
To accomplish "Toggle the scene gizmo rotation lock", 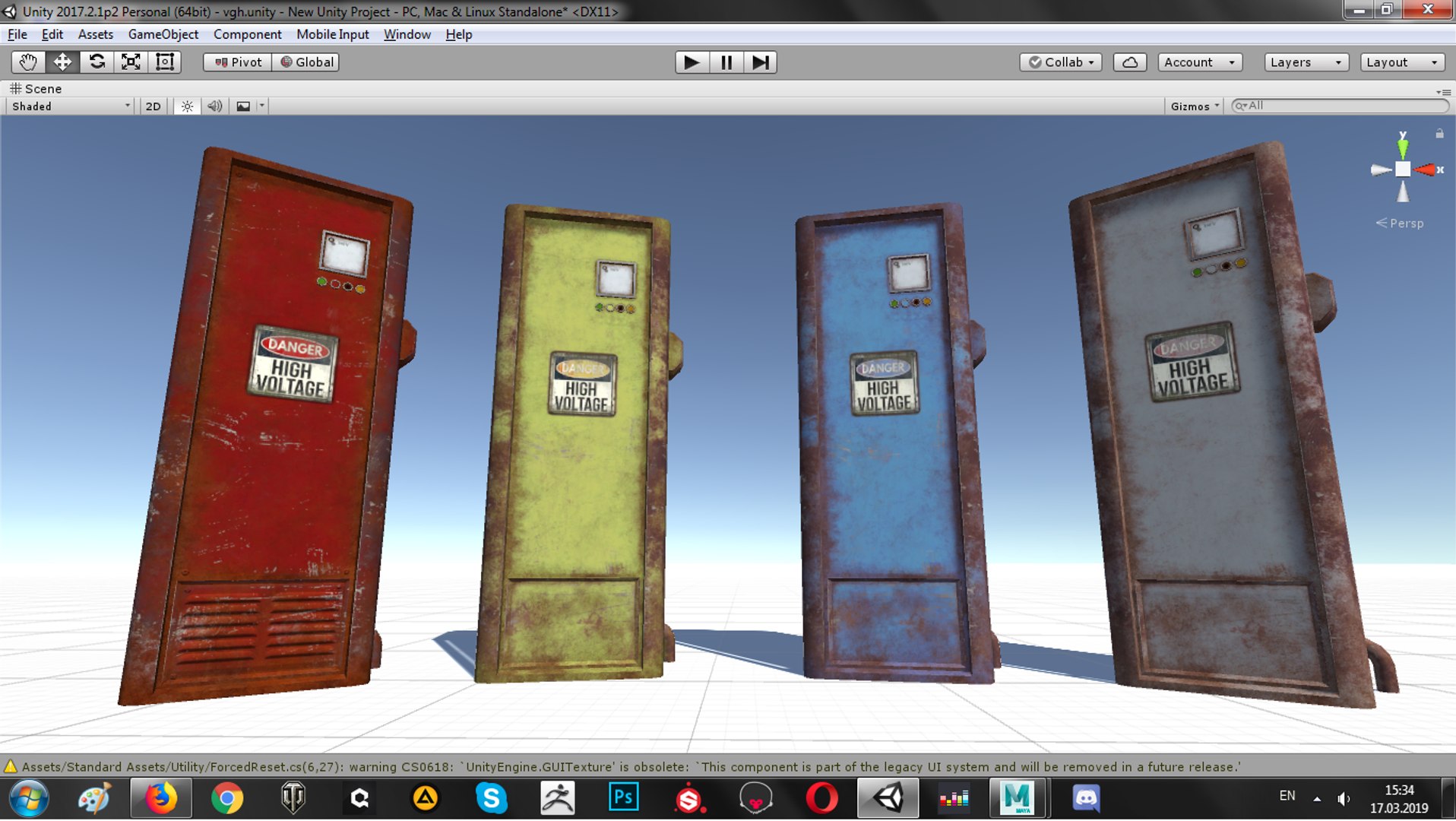I will pyautogui.click(x=1439, y=134).
